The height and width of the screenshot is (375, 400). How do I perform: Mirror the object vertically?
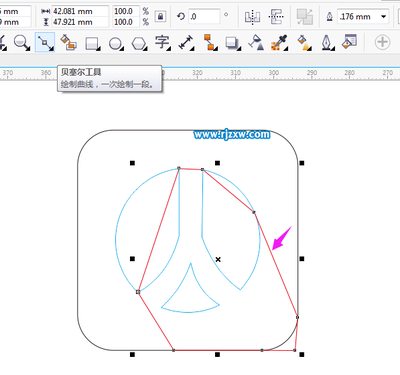(x=276, y=16)
